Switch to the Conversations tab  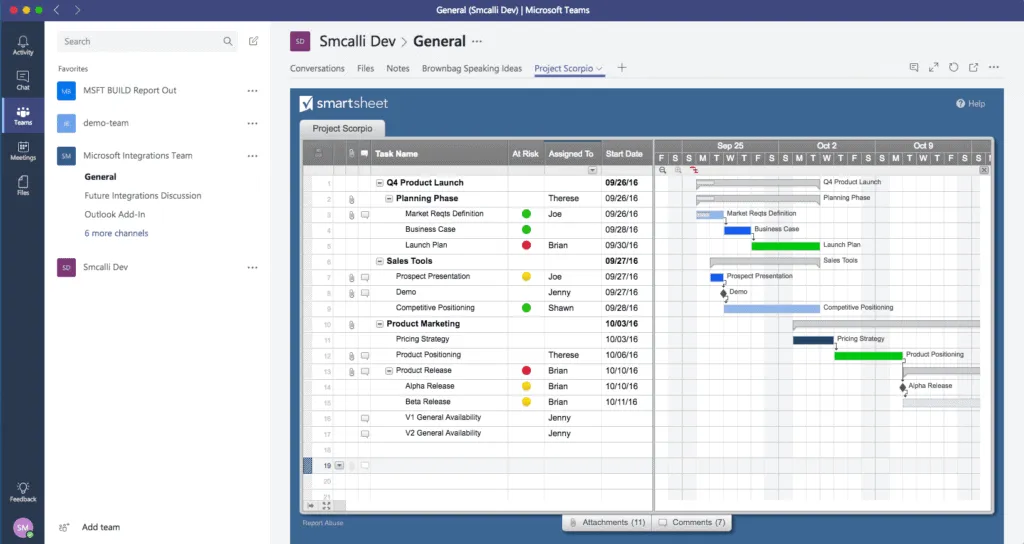click(x=317, y=69)
